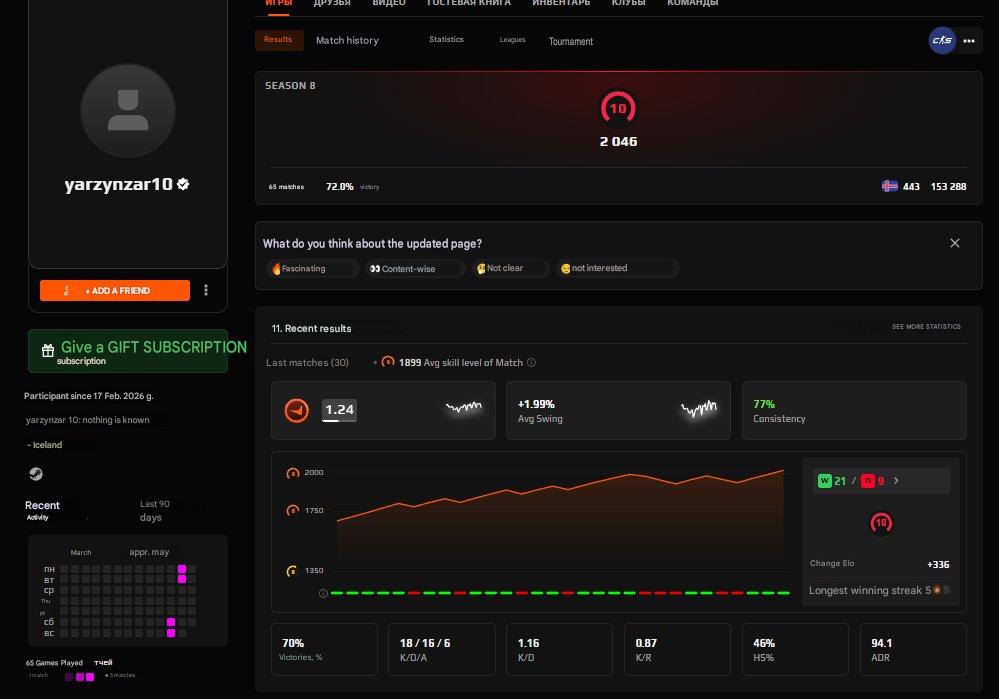Close the updated page feedback banner
Image resolution: width=999 pixels, height=699 pixels.
click(954, 243)
